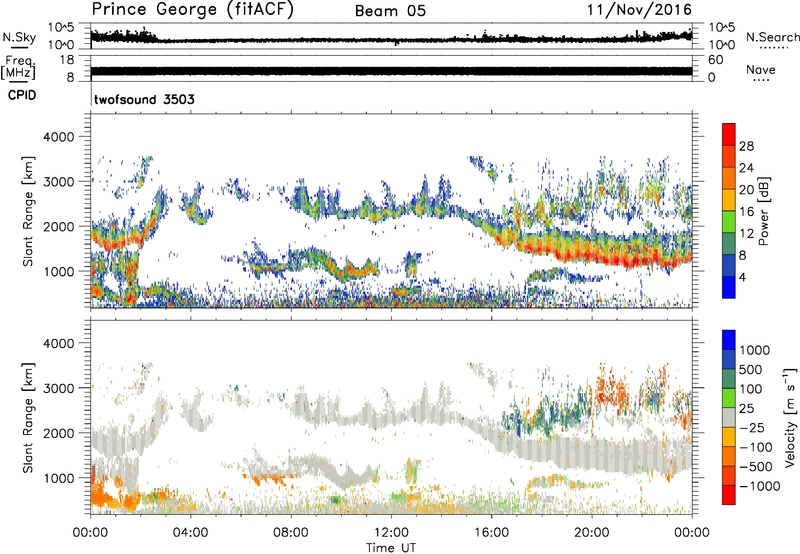This screenshot has height=554, width=800.
Task: Click the '08:00' time axis label
Action: [x=291, y=533]
